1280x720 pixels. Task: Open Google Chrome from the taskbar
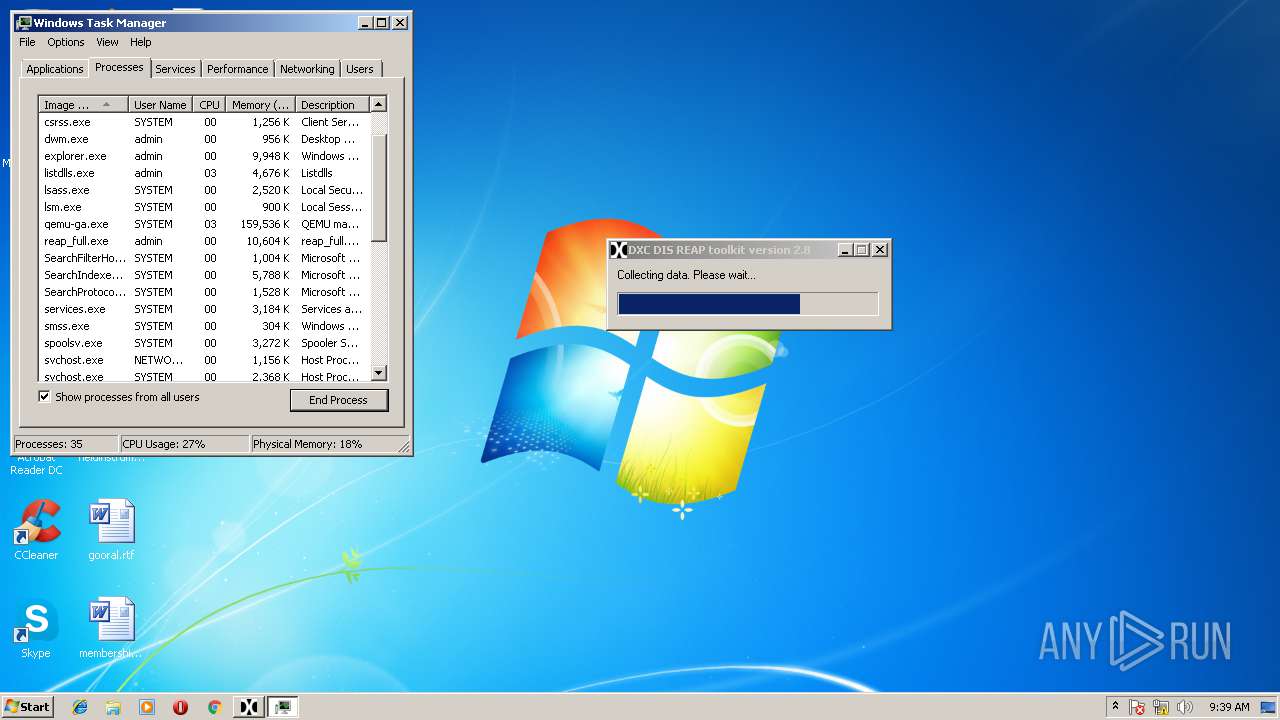pos(214,707)
